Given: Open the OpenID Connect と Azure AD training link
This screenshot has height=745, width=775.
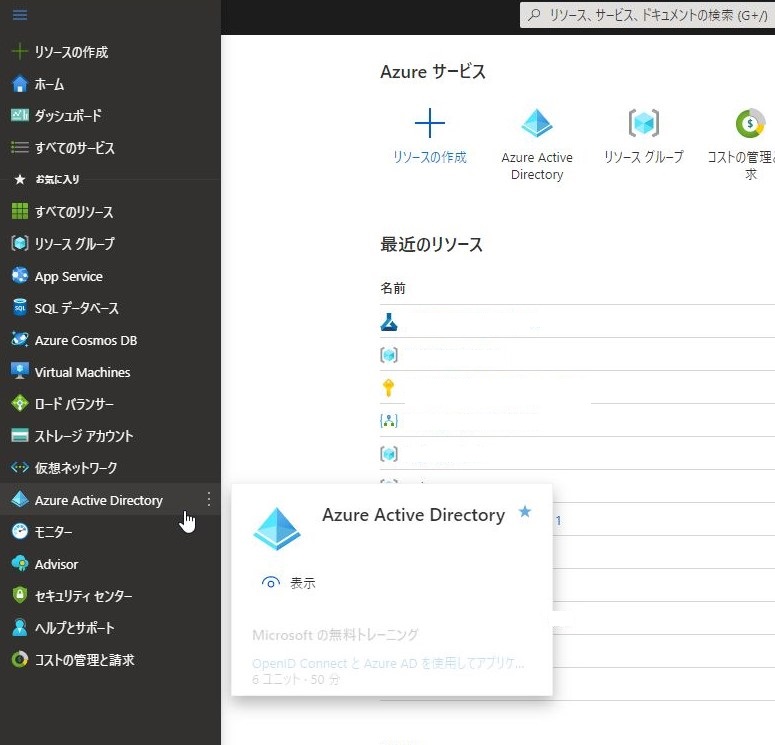Looking at the screenshot, I should coord(388,663).
